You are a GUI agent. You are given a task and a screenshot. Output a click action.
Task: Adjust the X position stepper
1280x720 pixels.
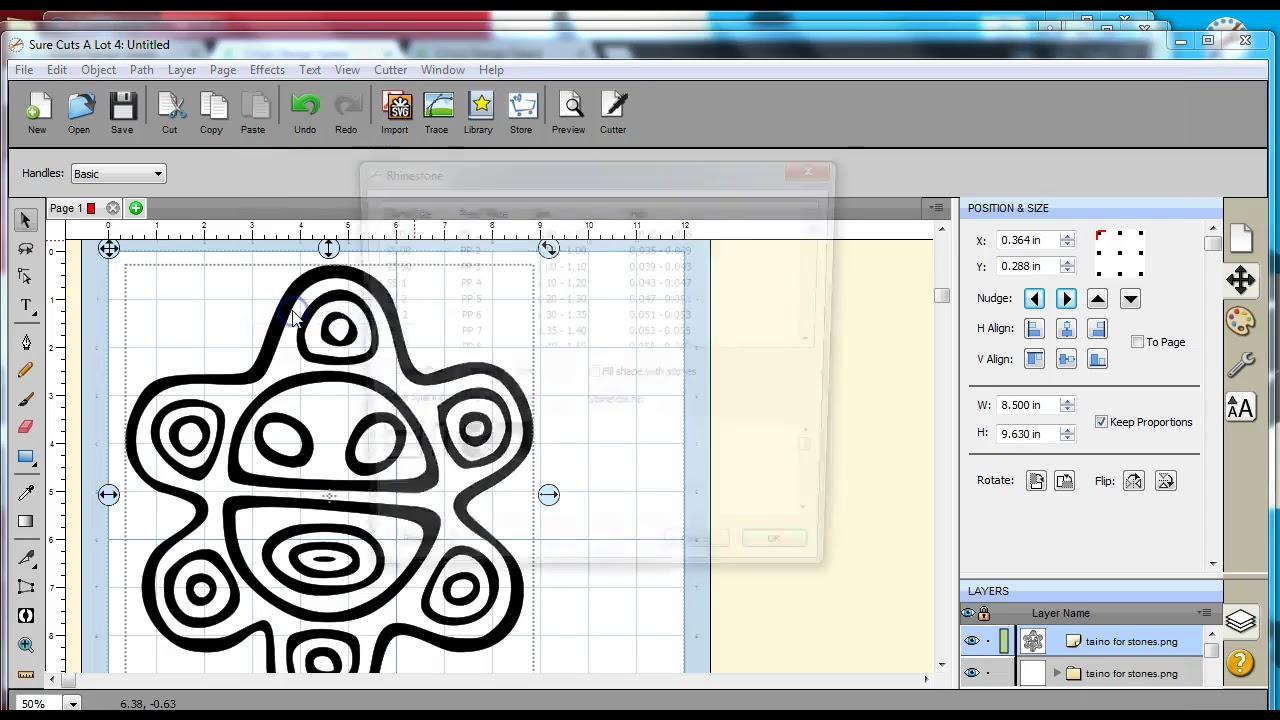(x=1067, y=240)
